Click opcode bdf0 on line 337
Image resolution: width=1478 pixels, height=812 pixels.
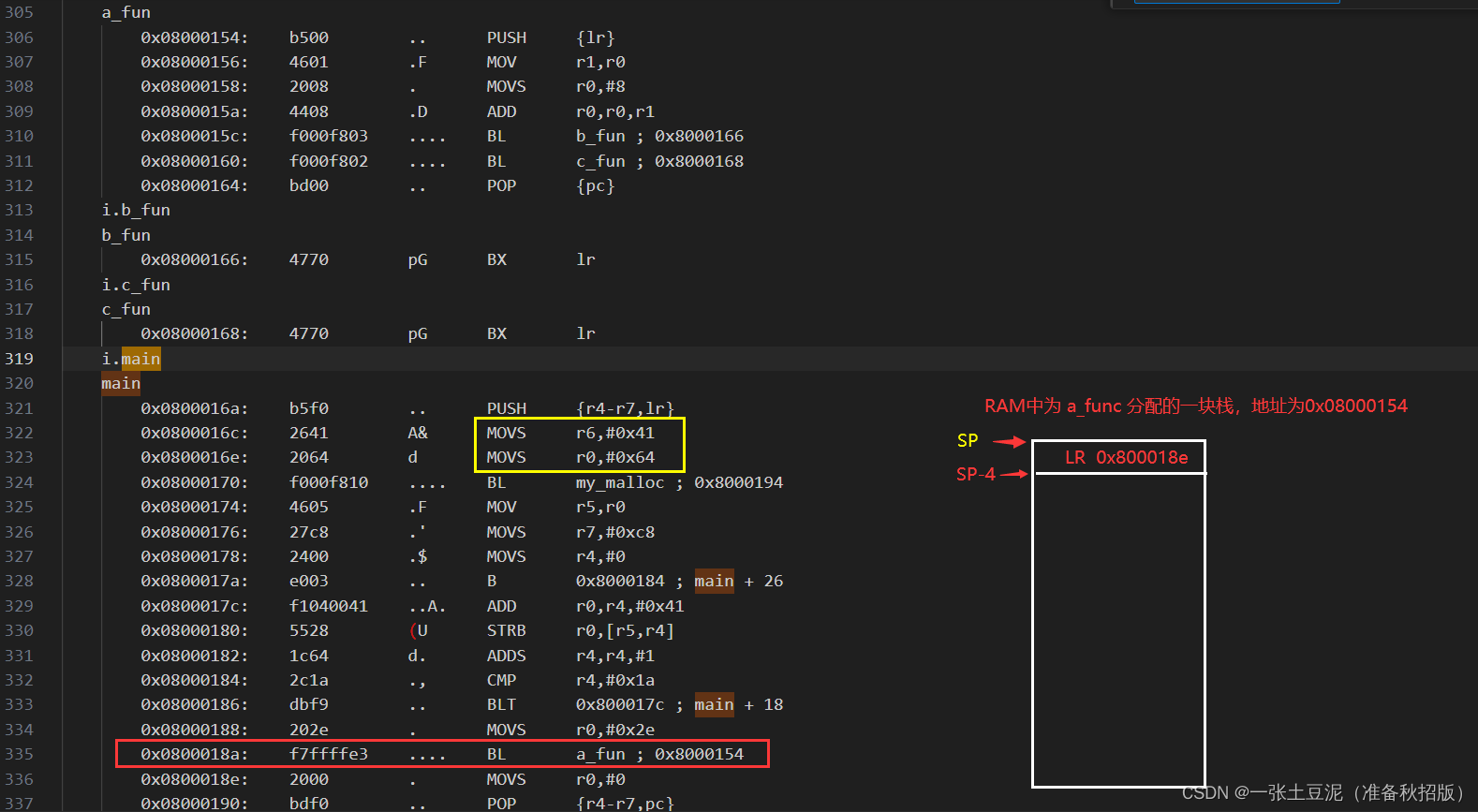[x=309, y=804]
